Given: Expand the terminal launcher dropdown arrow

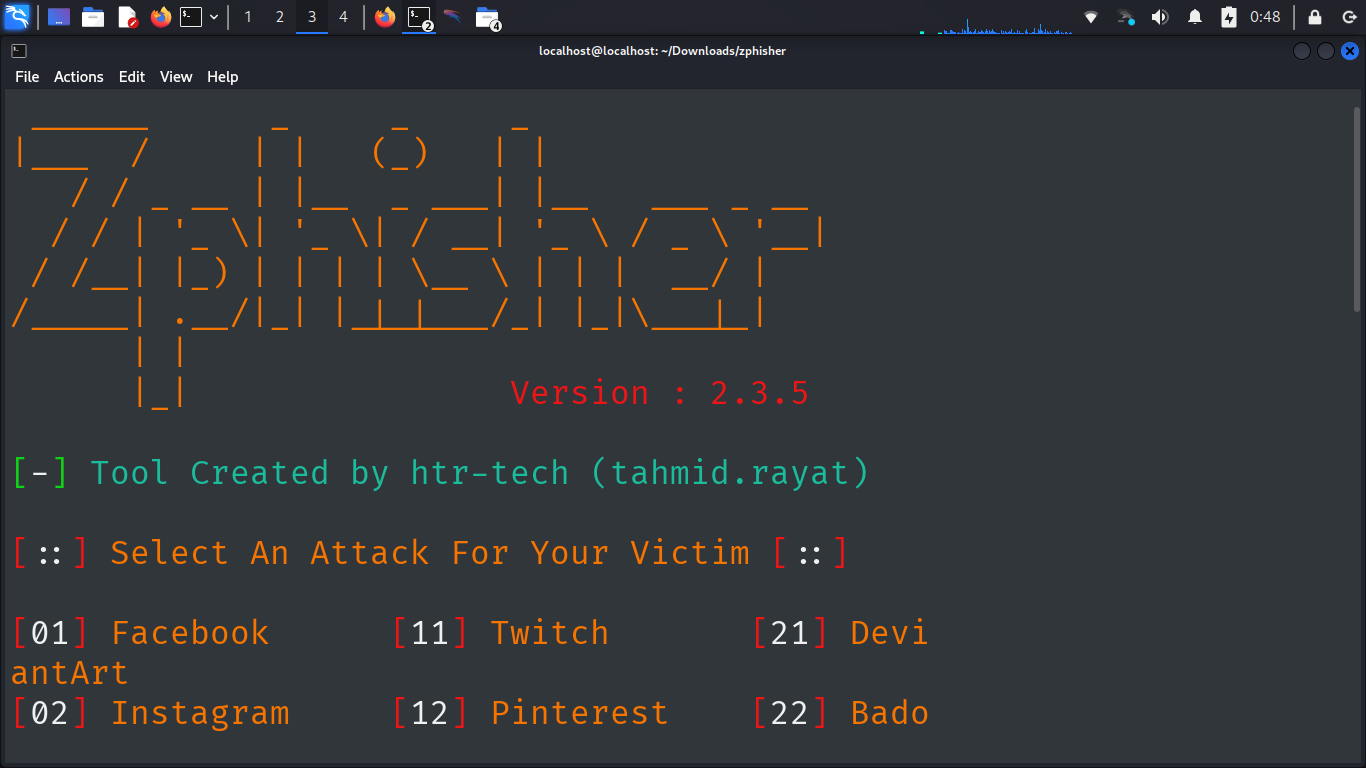Looking at the screenshot, I should coord(214,17).
